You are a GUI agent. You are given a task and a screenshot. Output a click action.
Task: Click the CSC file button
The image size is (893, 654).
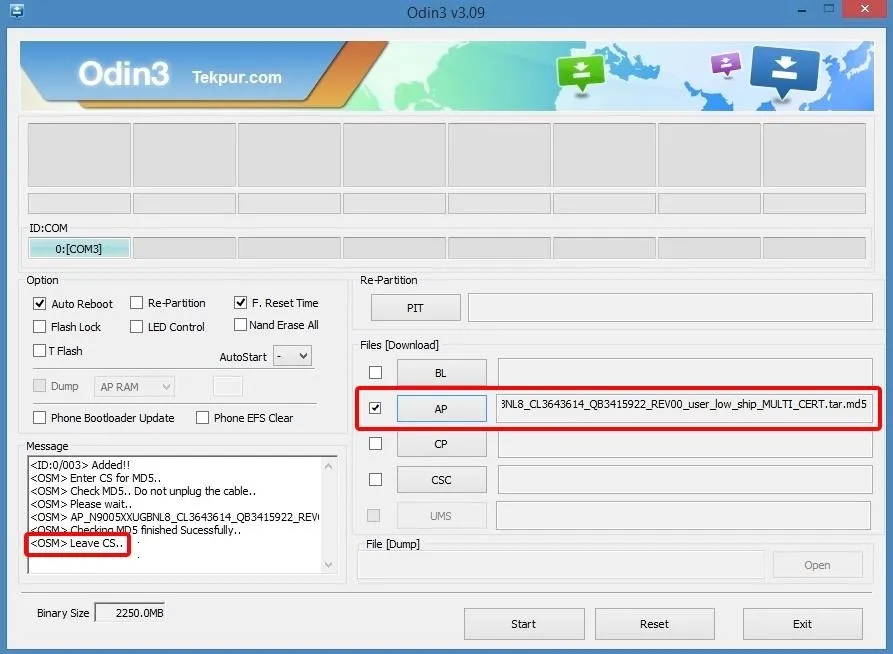(441, 480)
